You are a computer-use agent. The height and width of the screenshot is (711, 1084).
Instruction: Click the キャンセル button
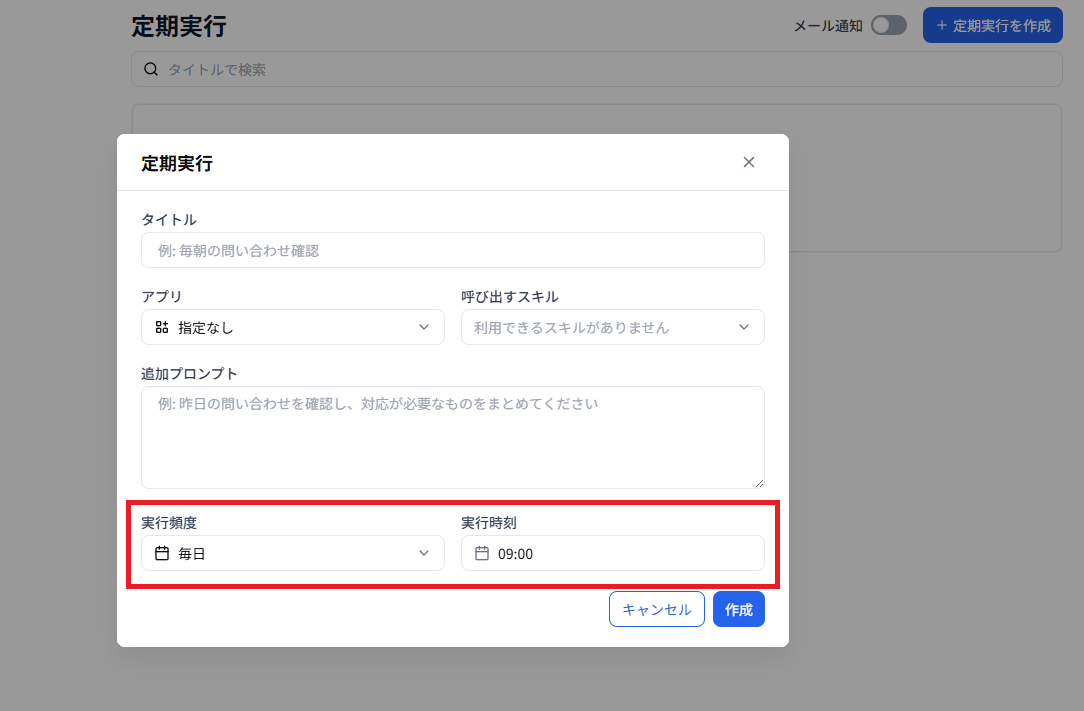pyautogui.click(x=657, y=609)
